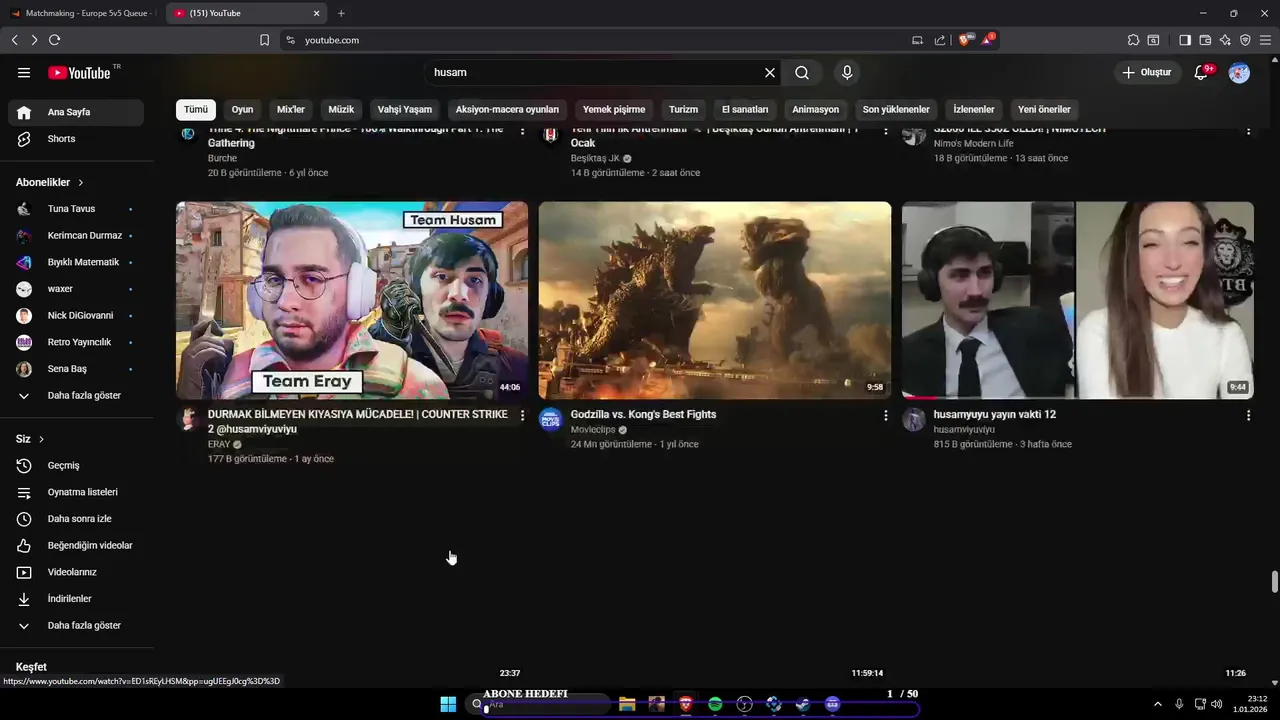Open Brave Wallet icon
The height and width of the screenshot is (720, 1280).
coord(1205,40)
